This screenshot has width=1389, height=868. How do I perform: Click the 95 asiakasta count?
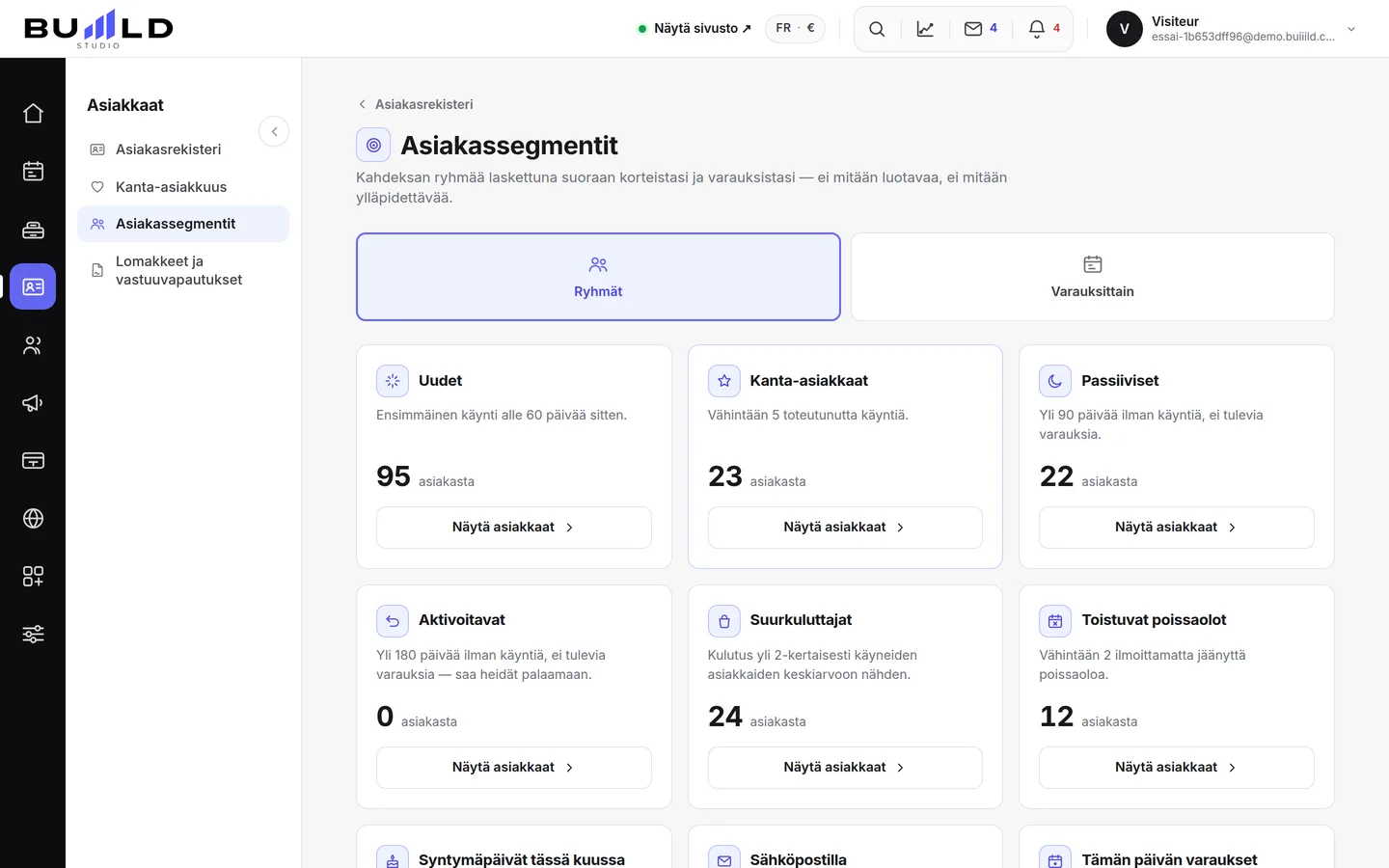coord(425,476)
